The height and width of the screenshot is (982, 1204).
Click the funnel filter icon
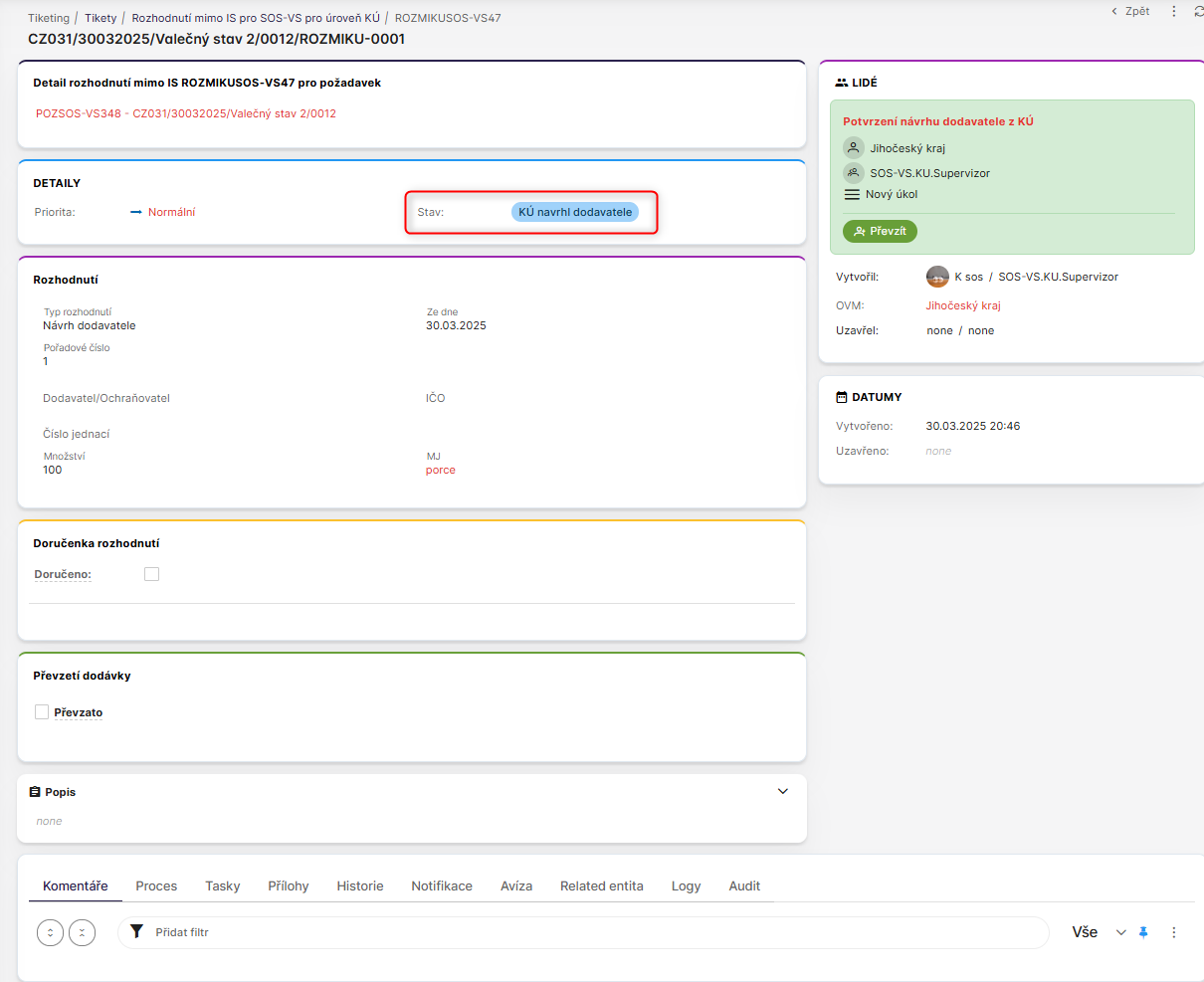tap(137, 932)
